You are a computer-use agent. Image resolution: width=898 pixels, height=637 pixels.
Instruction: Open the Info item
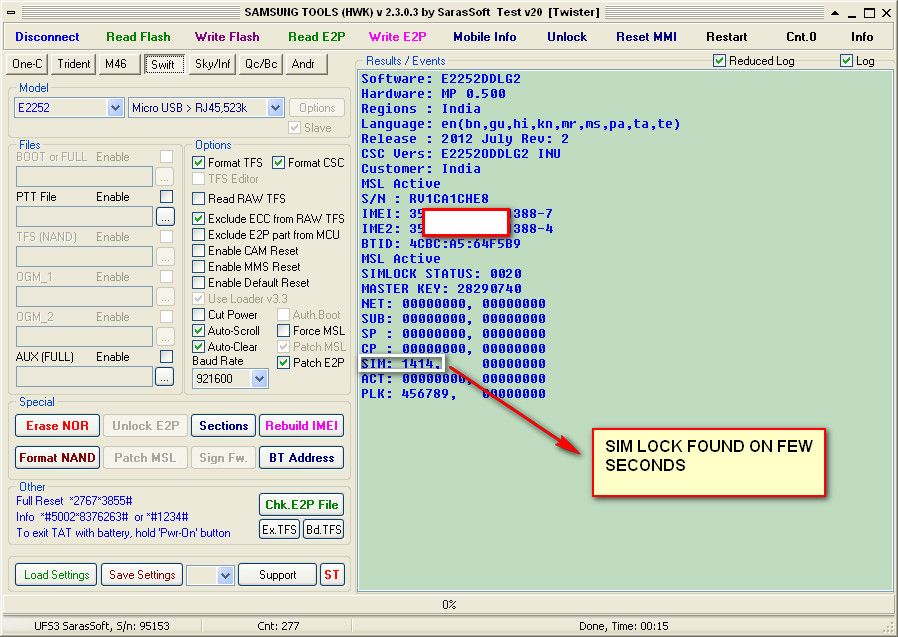(x=861, y=37)
